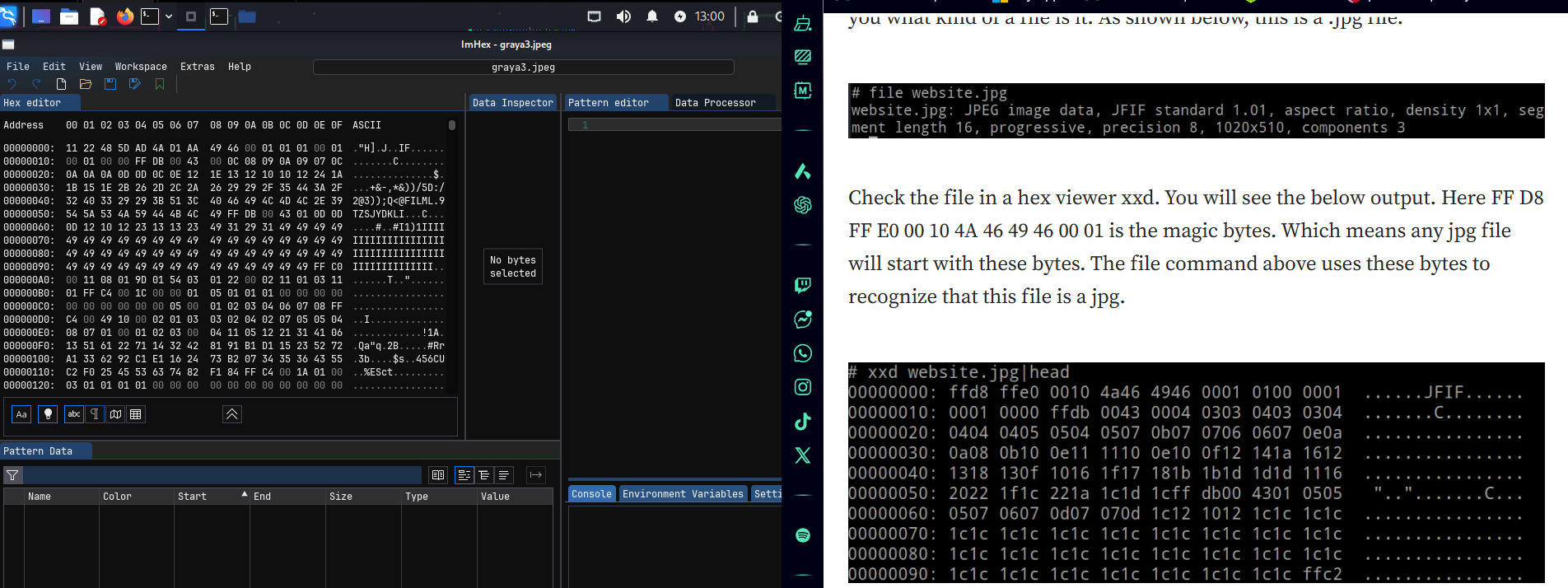
Task: Click the volume speaker icon in system tray
Action: pyautogui.click(x=623, y=16)
